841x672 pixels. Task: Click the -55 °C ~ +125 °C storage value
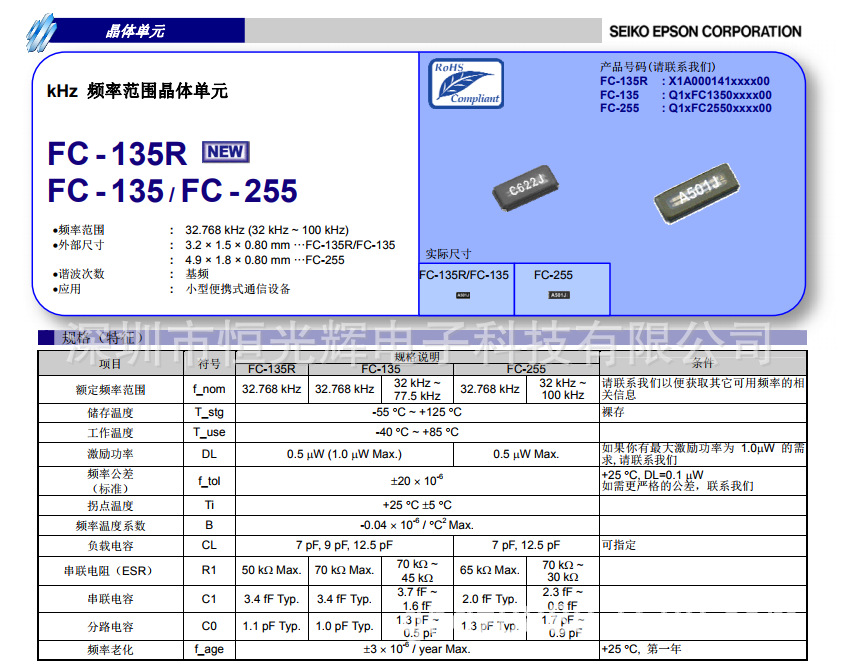(x=417, y=412)
